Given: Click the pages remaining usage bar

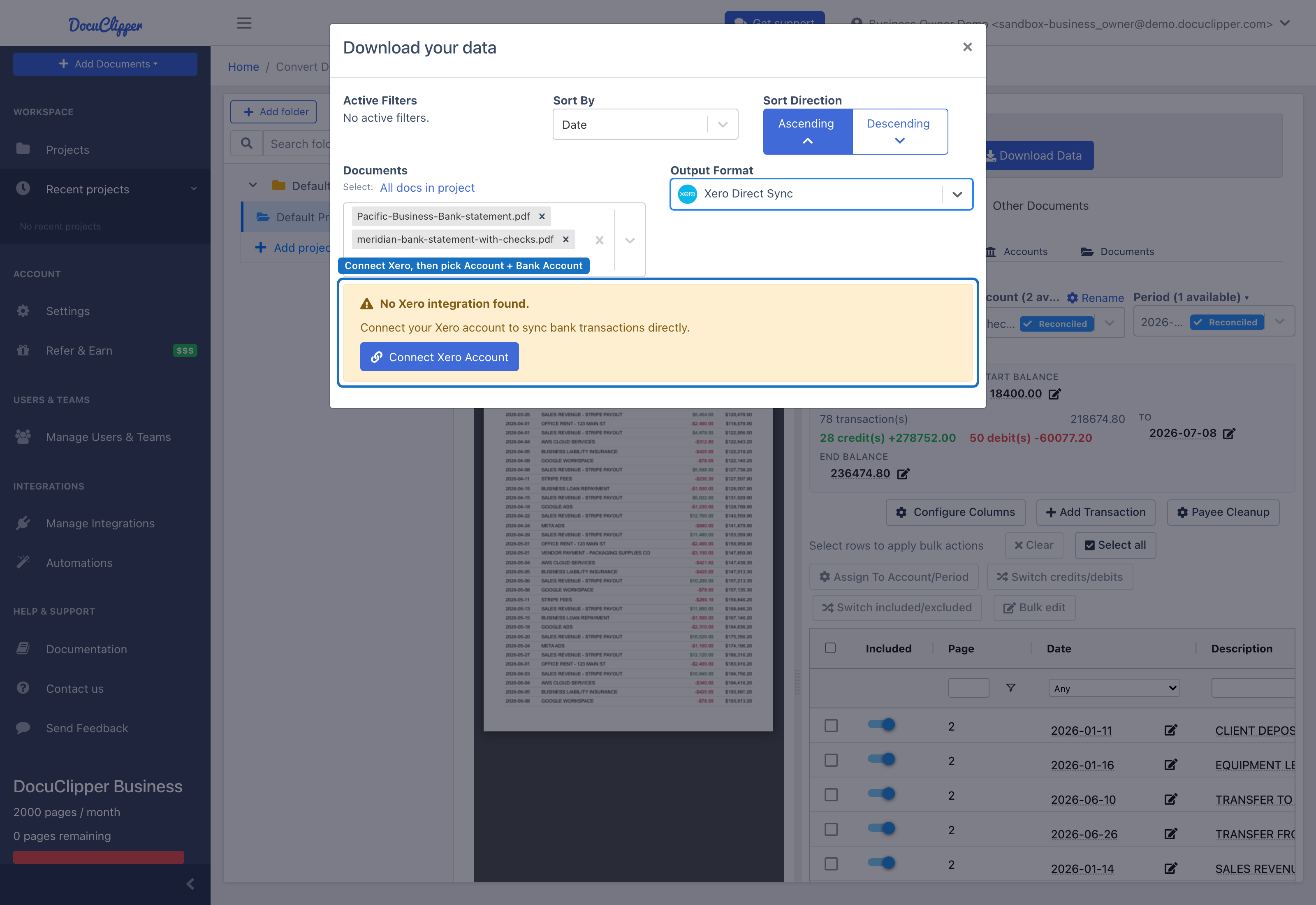Looking at the screenshot, I should (x=99, y=857).
